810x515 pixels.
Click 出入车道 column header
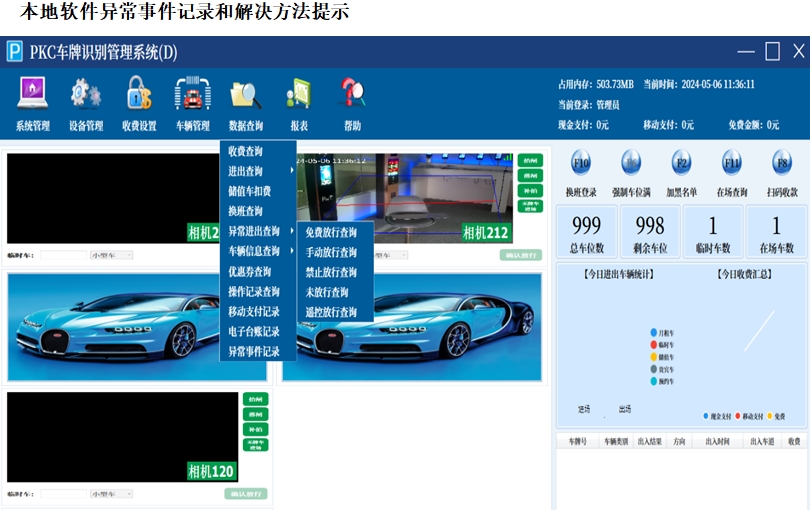762,441
